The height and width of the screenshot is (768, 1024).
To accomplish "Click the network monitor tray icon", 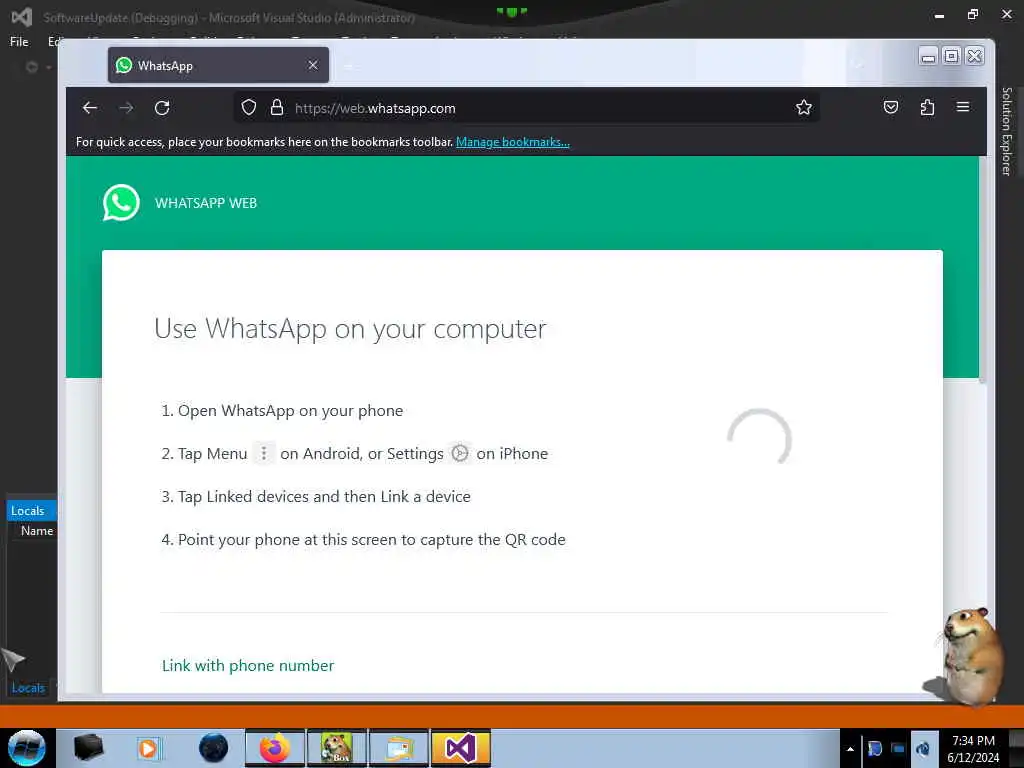I will [898, 748].
